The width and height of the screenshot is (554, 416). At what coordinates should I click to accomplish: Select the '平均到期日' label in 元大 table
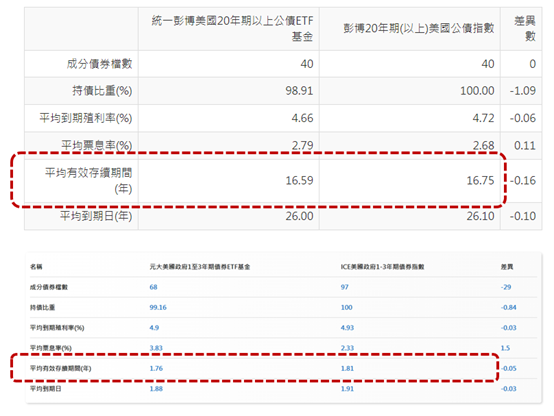tap(46, 389)
